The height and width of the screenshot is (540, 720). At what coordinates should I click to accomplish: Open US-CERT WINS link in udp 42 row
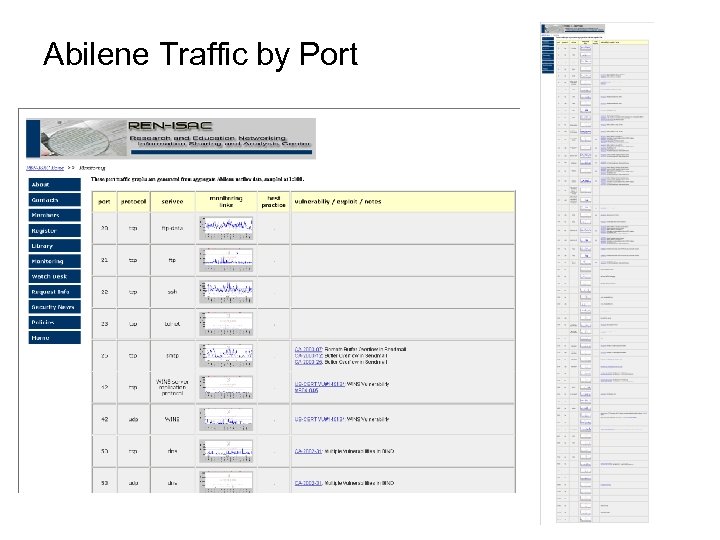[x=320, y=419]
